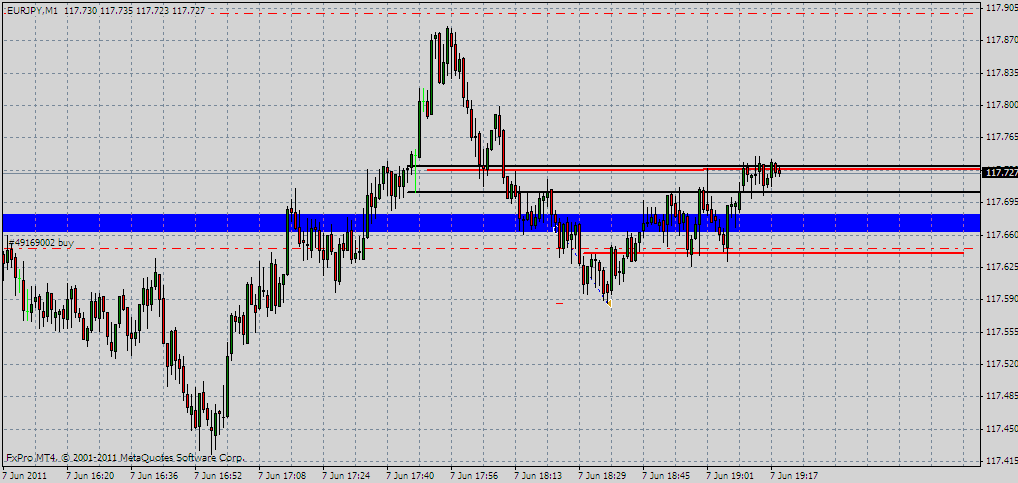1018x483 pixels.
Task: Click price label 117.905 on axis
Action: coord(1000,8)
